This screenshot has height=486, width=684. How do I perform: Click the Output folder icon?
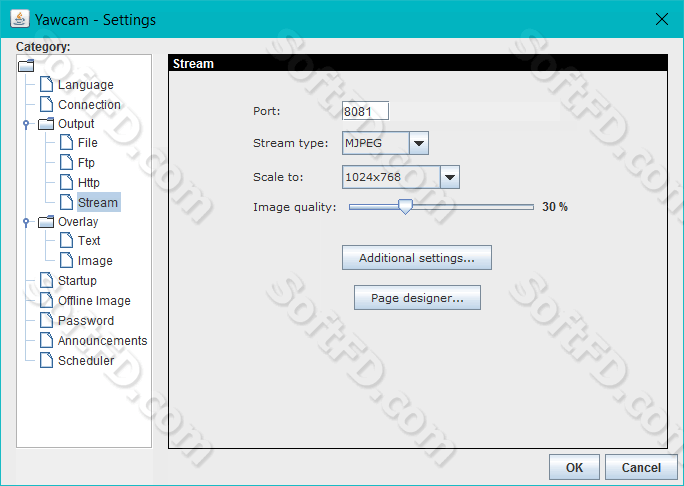point(46,124)
